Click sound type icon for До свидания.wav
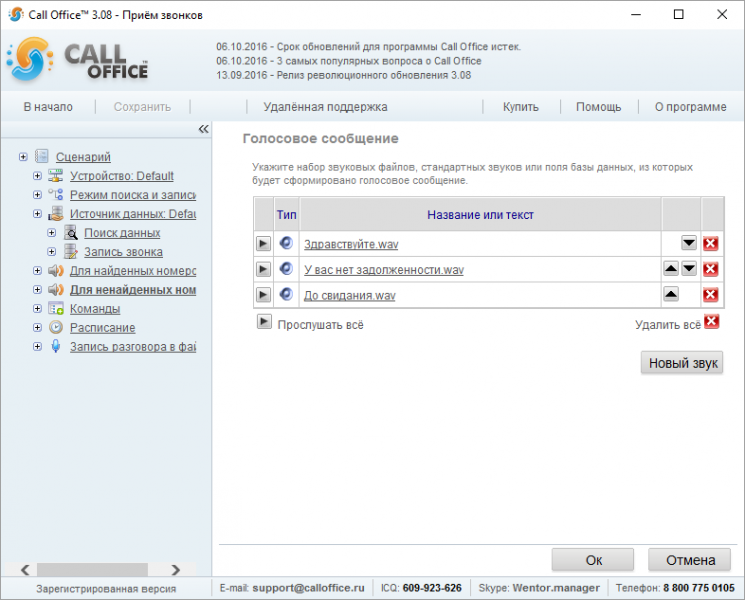745x600 pixels. click(x=286, y=294)
